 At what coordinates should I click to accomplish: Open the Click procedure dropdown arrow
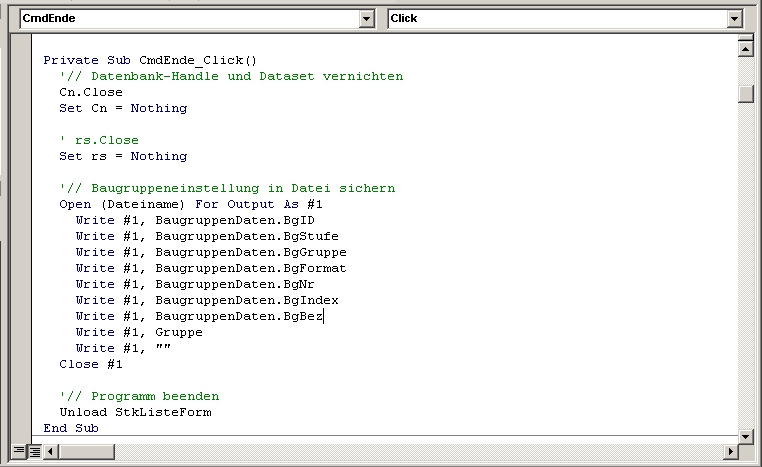735,19
